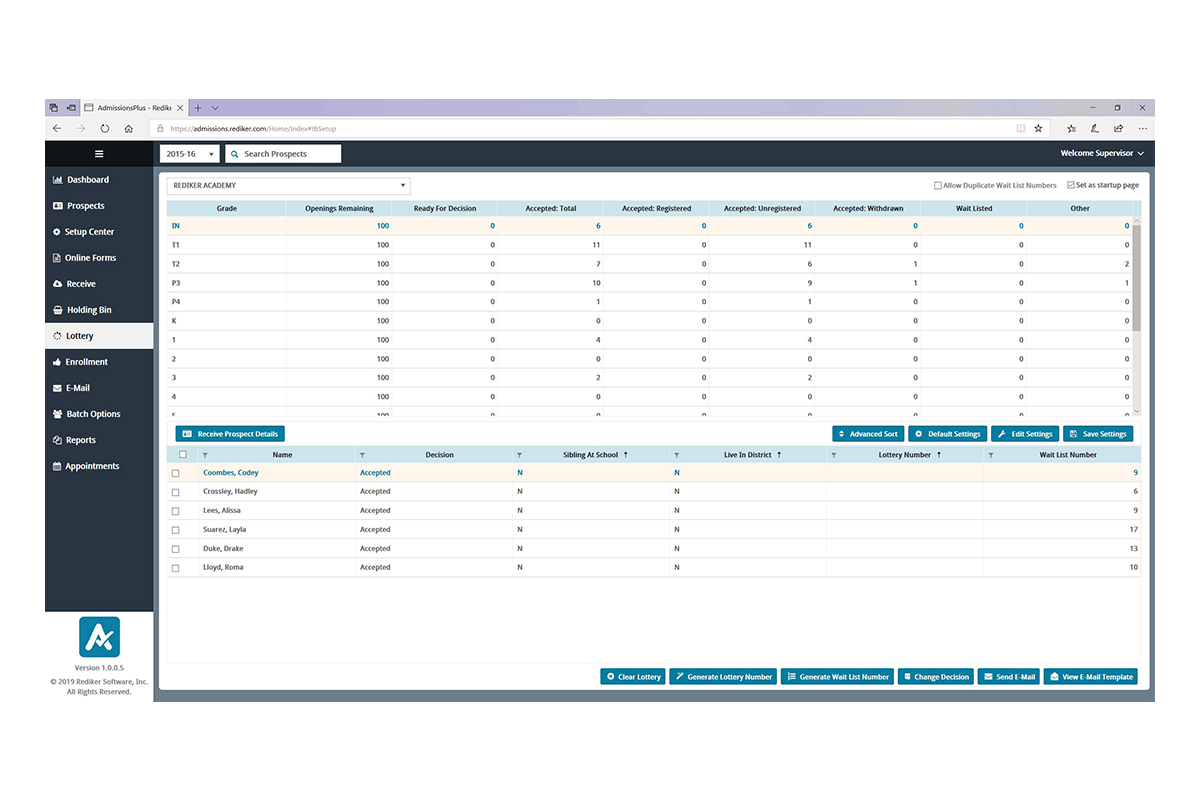
Task: Click the funnel icon in Wait List Number column
Action: [x=990, y=455]
